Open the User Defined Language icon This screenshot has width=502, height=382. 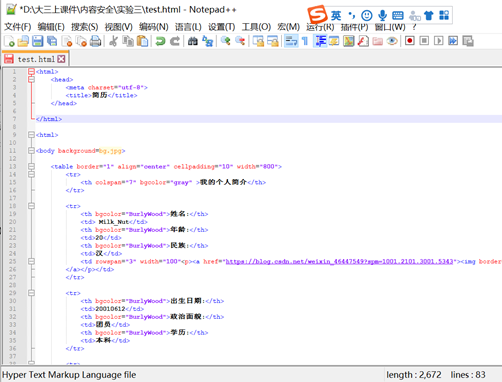[334, 41]
